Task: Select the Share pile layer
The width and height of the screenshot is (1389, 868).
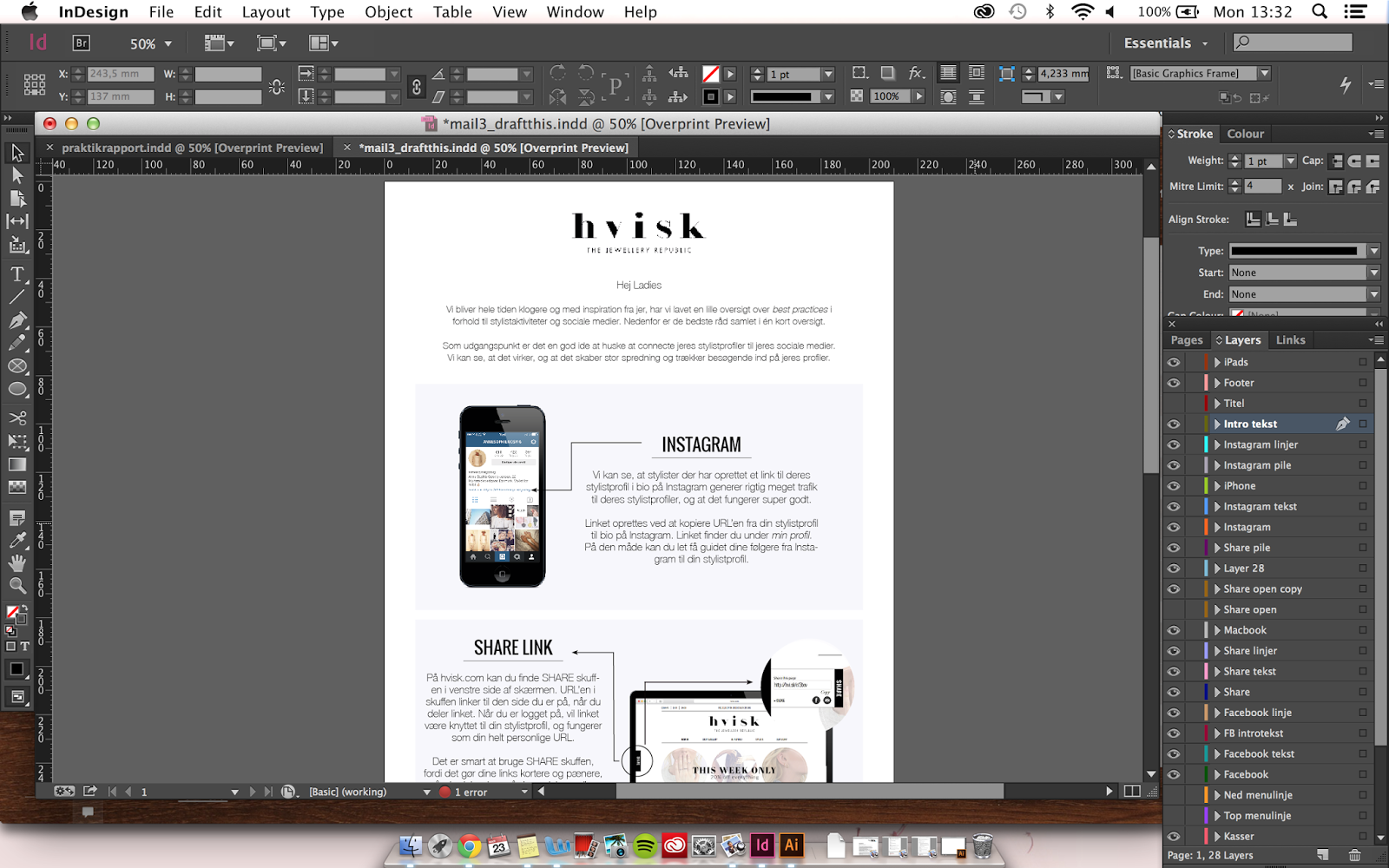Action: (1247, 548)
